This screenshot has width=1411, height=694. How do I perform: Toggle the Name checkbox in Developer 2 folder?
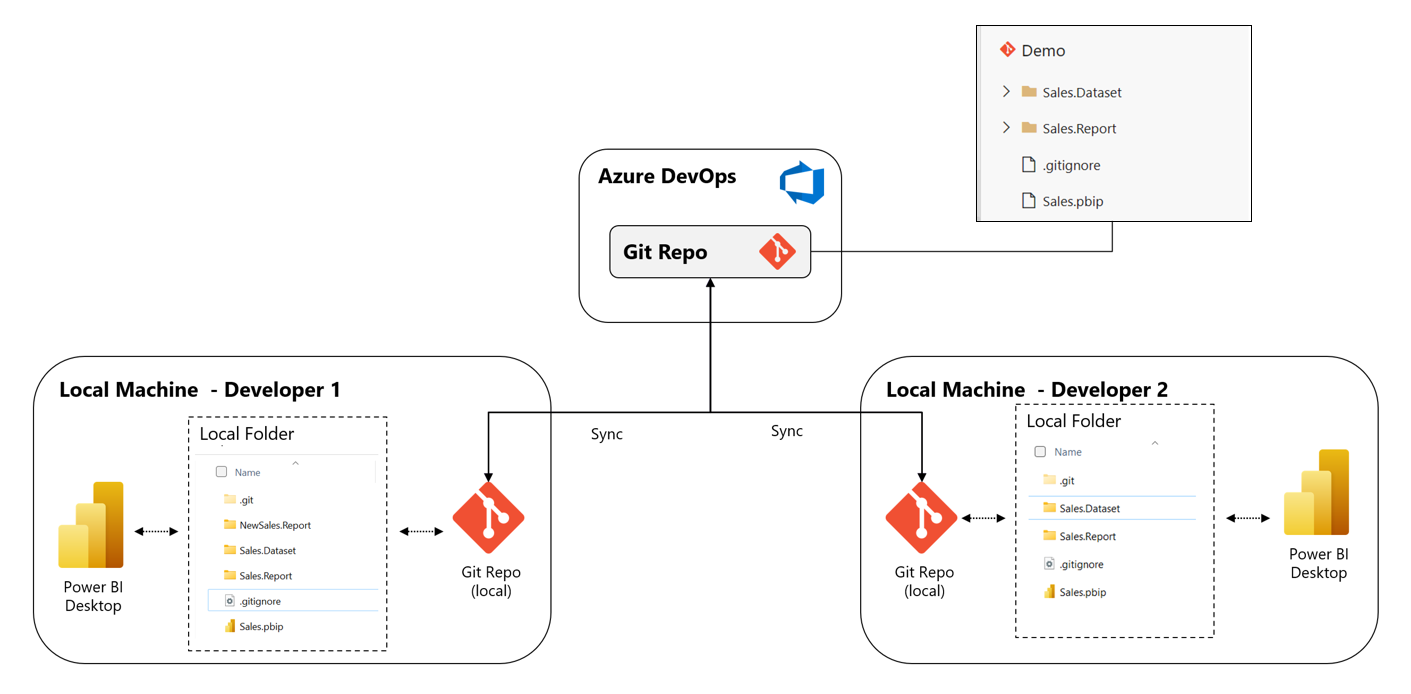(x=1039, y=451)
